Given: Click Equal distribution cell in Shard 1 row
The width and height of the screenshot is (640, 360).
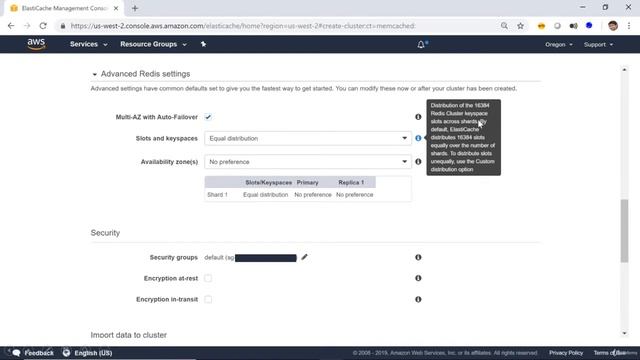Looking at the screenshot, I should coord(265,195).
